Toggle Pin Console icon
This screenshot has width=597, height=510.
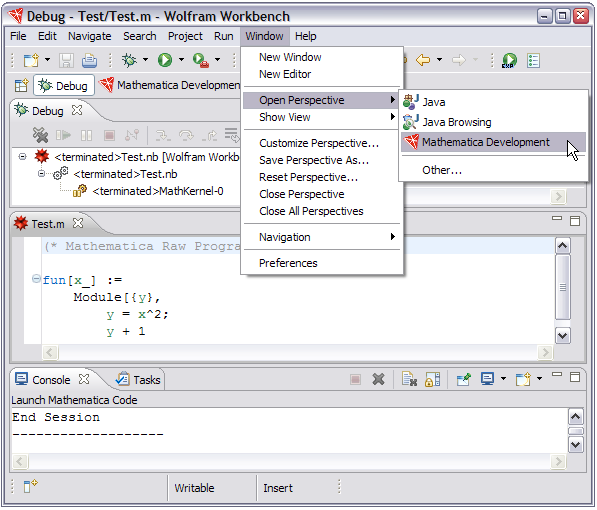pos(464,379)
